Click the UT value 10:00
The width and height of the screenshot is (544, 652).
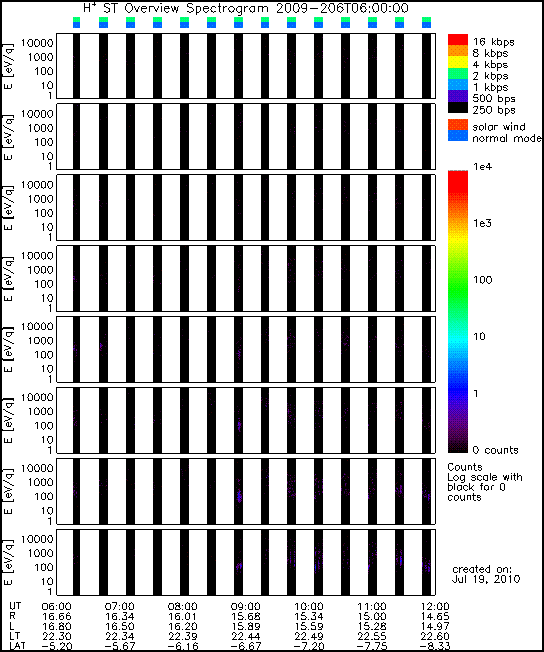coord(309,607)
